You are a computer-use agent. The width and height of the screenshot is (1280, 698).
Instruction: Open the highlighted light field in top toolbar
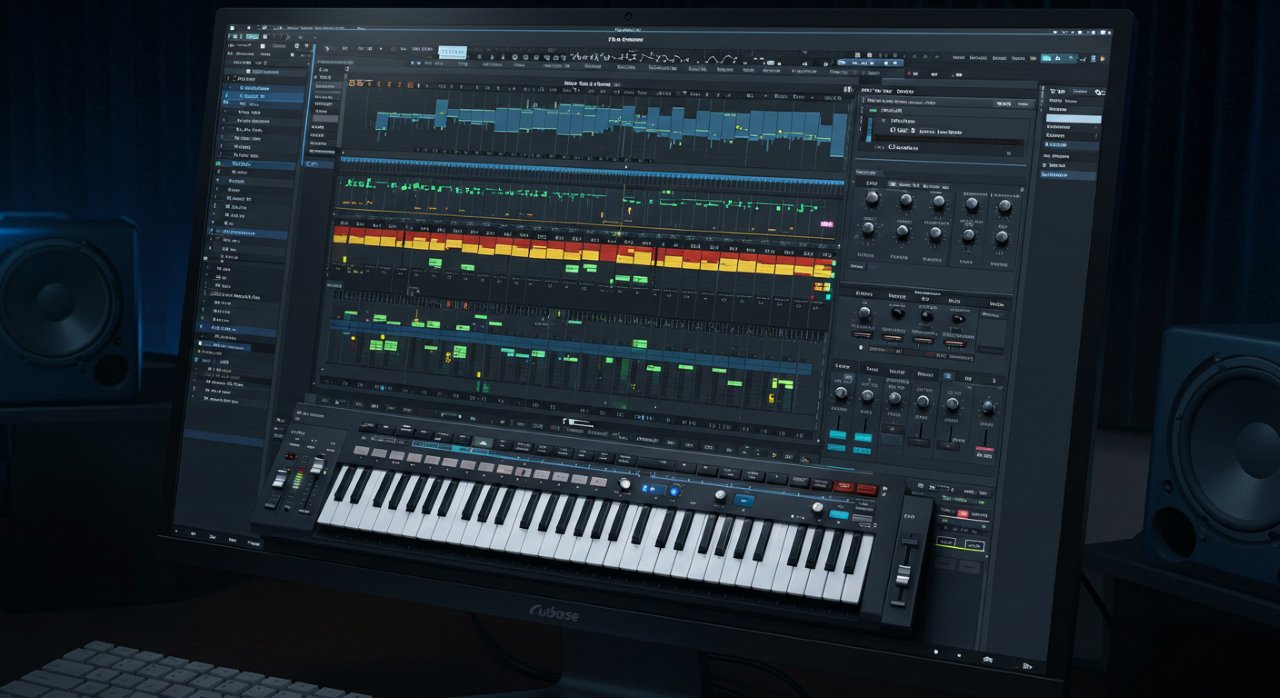pyautogui.click(x=452, y=51)
